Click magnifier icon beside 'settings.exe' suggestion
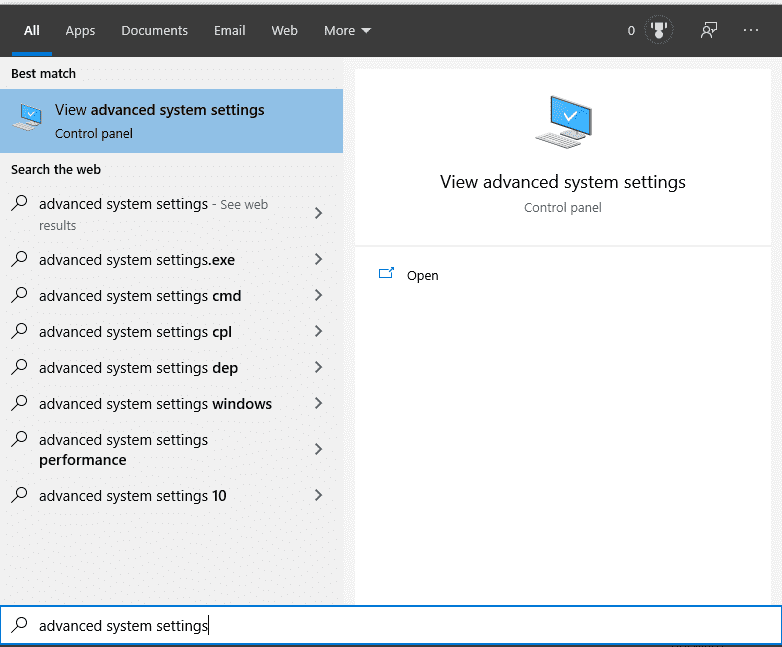This screenshot has height=647, width=782. tap(19, 258)
